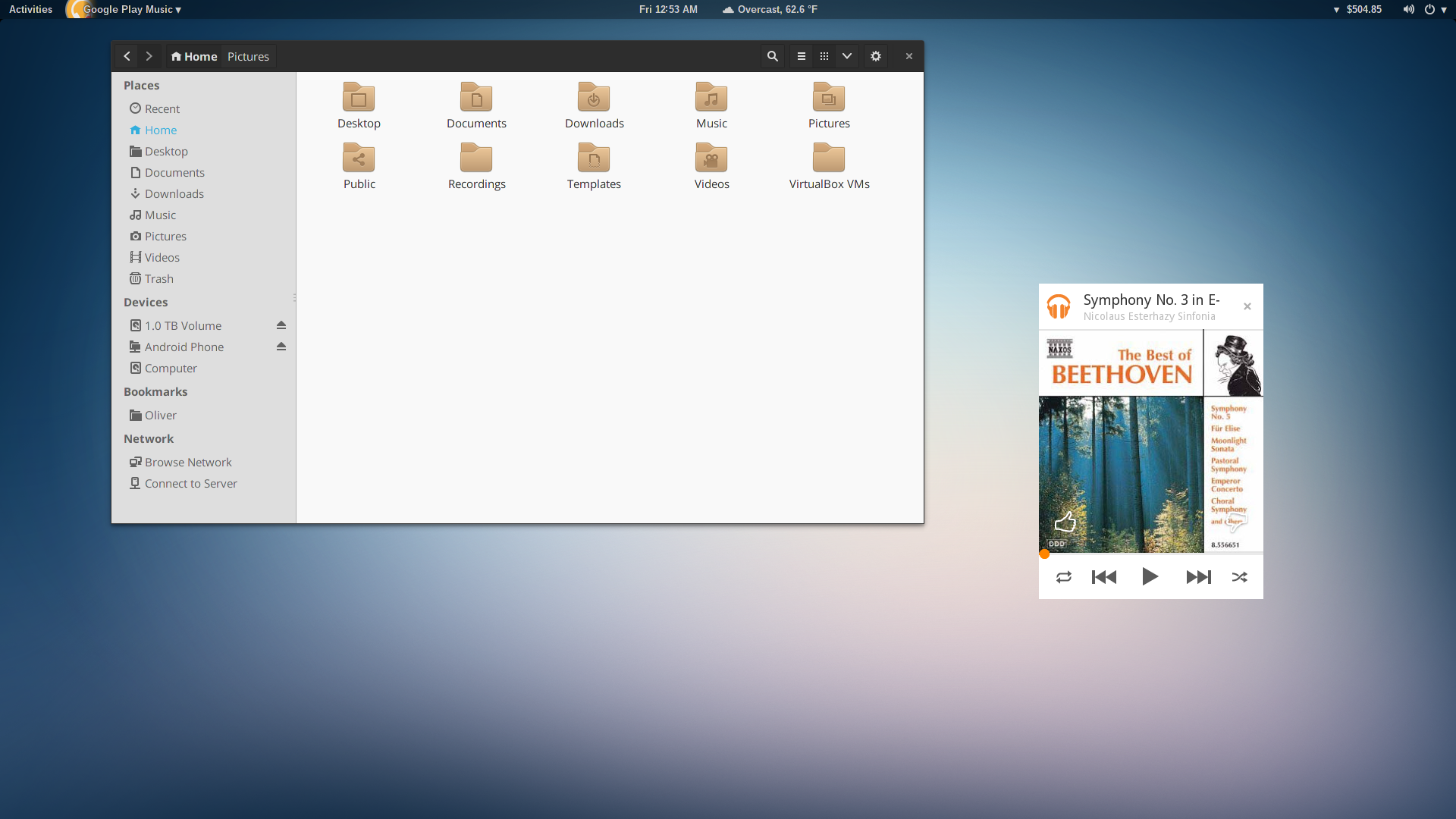Screen dimensions: 1456x819
Task: Click the Overcast weather indicator
Action: [770, 9]
